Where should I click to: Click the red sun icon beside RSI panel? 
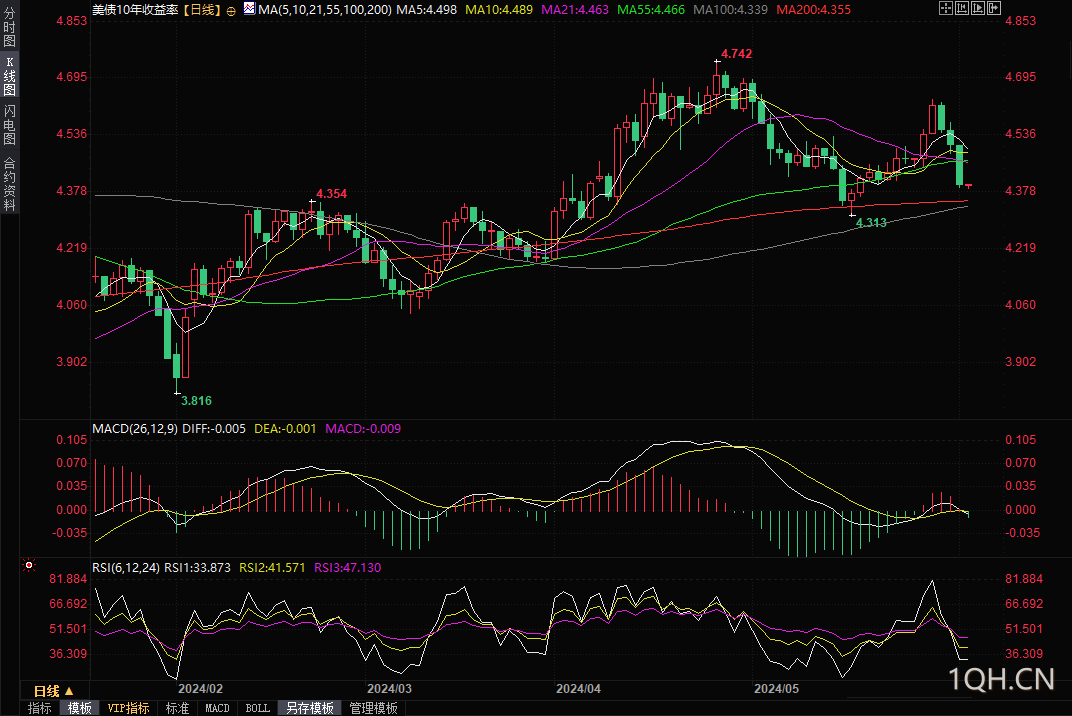point(29,565)
